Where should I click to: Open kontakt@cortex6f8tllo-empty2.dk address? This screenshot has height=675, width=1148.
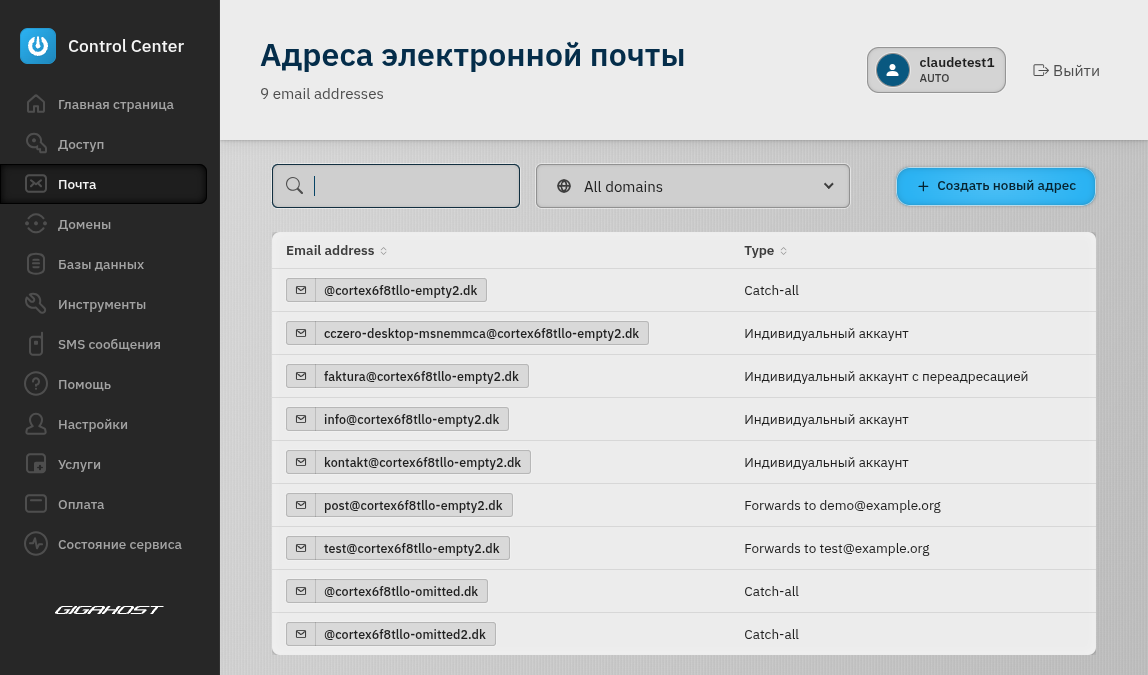pos(409,462)
